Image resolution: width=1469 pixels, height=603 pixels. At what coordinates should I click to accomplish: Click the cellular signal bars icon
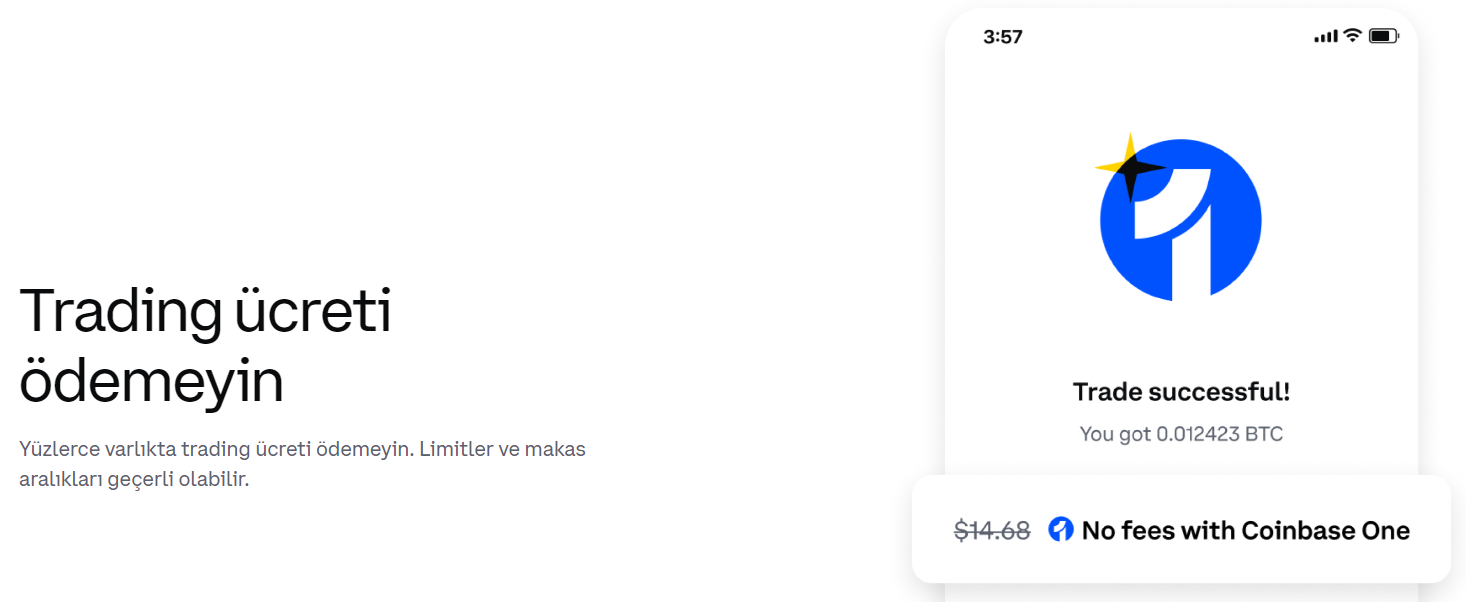click(x=1326, y=37)
